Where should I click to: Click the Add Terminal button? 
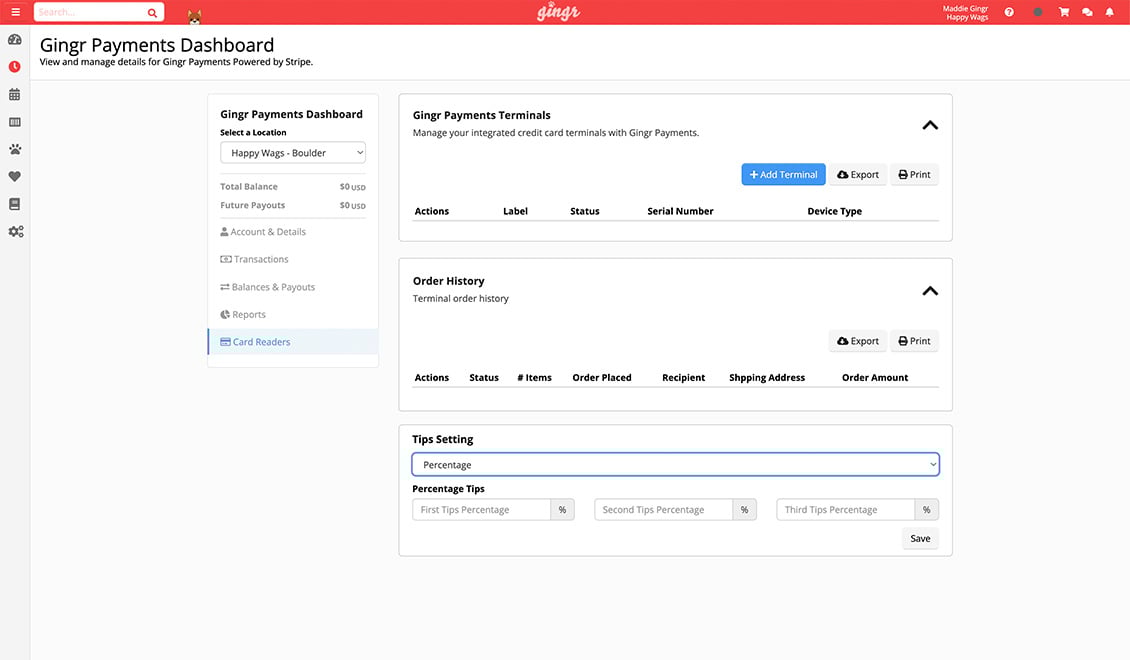point(783,175)
